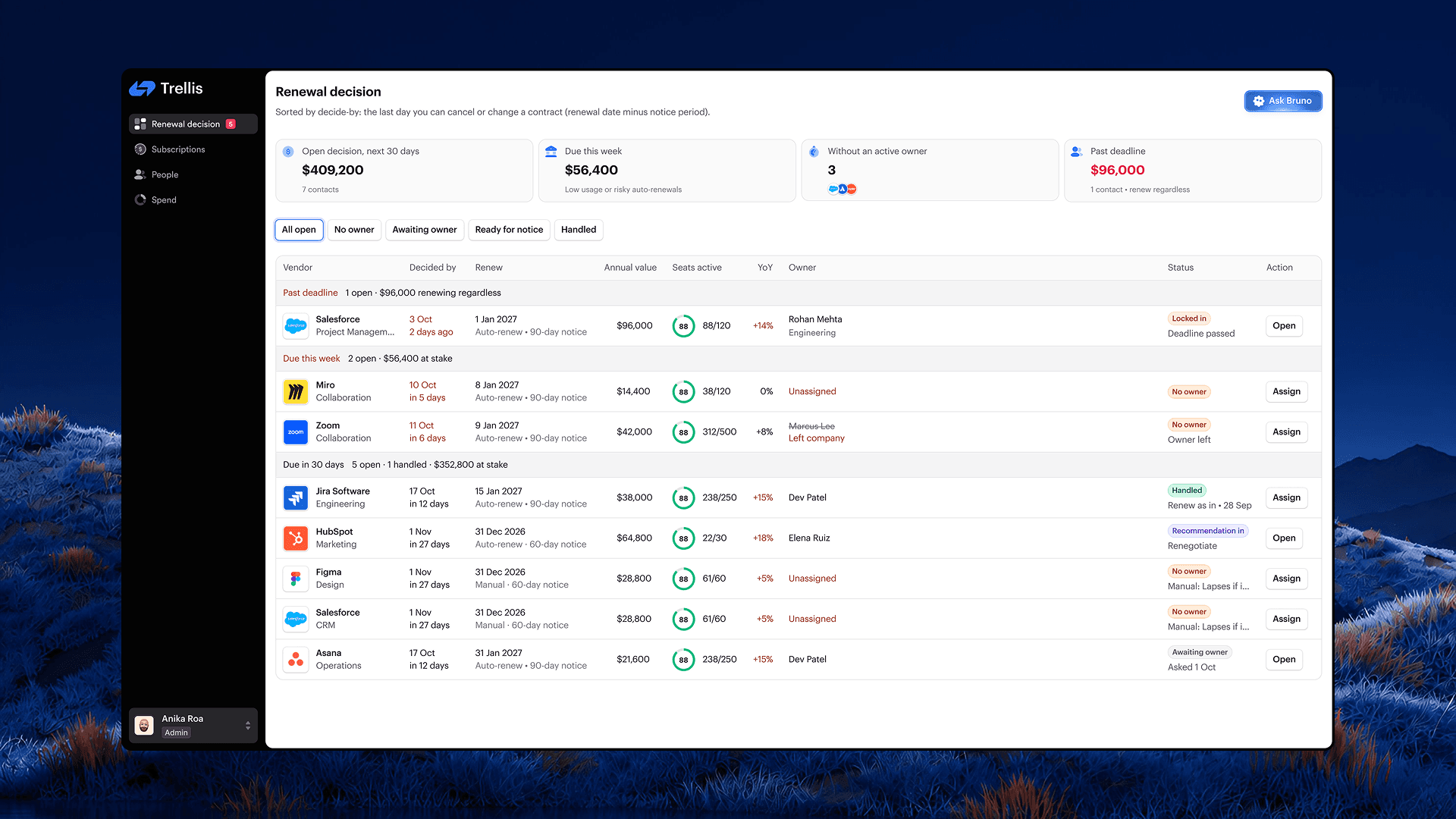Click the Past deadline card person icon
The width and height of the screenshot is (1456, 819).
(1077, 152)
